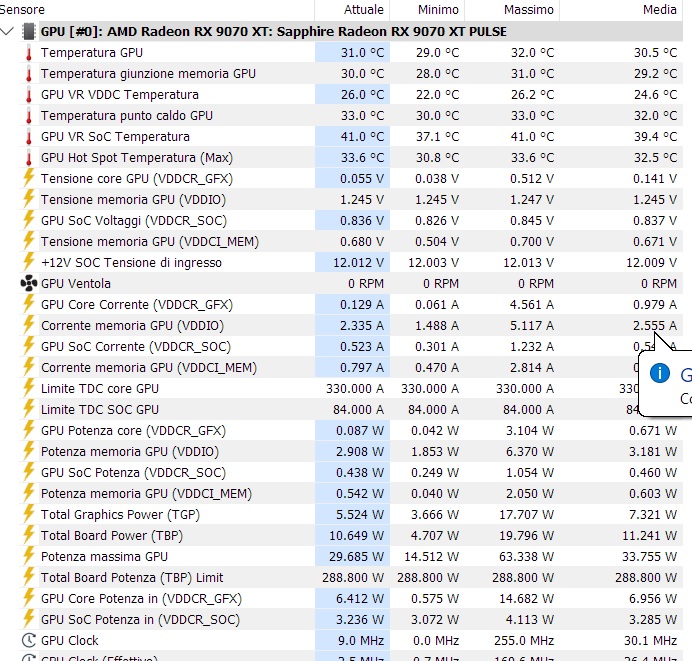Click lightning icon for Total Board Potenza (TBP) Limit
Screen dimensions: 692x661
pyautogui.click(x=29, y=577)
